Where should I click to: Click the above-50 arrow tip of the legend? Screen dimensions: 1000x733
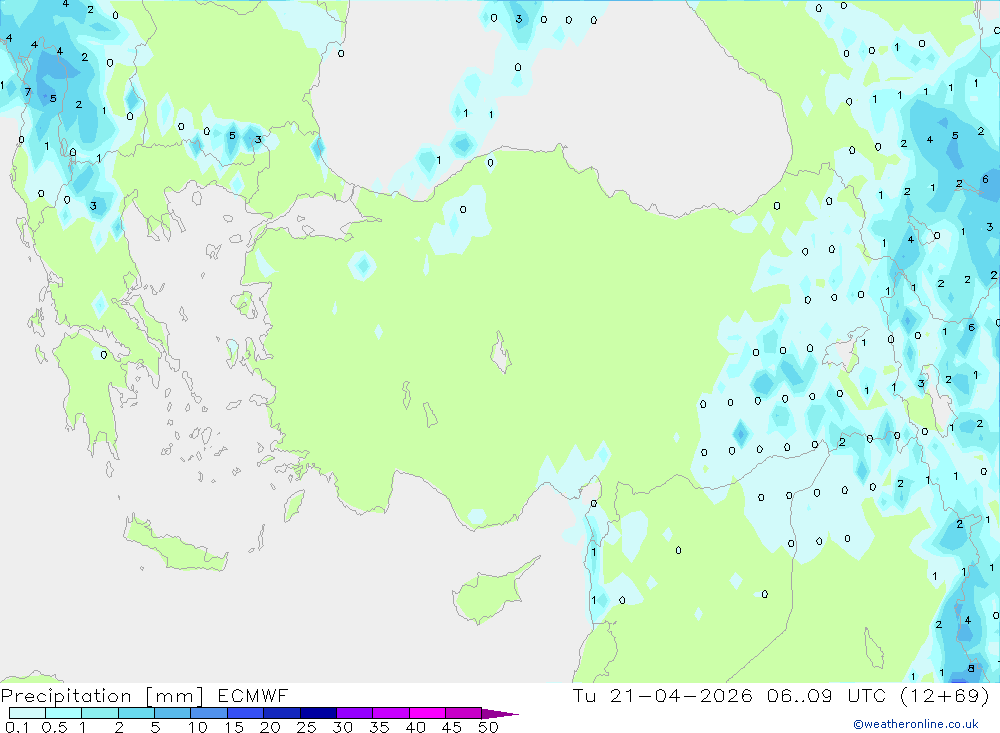[500, 714]
